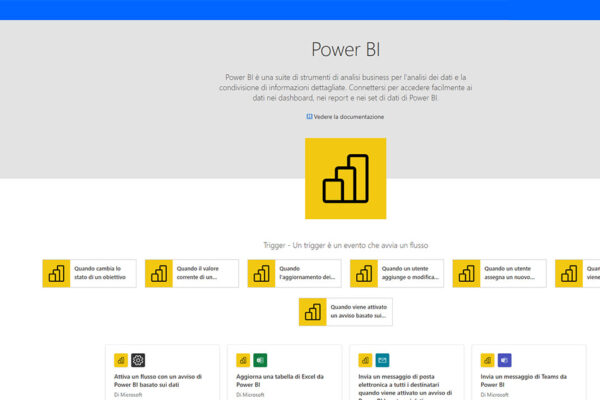This screenshot has height=400, width=600.
Task: Click Di Microsoft under Attiva un flusso template
Action: 128,395
